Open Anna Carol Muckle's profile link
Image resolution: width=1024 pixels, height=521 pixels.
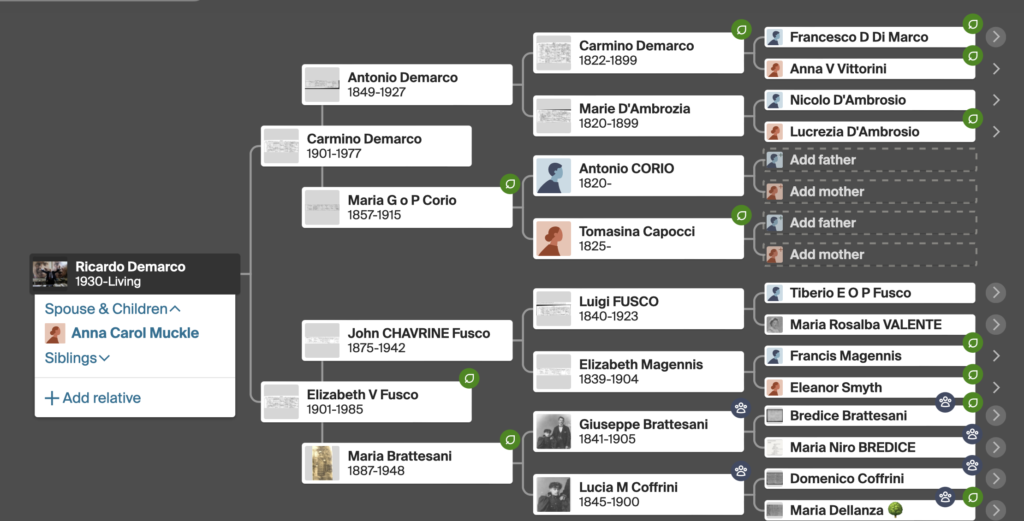tap(135, 333)
